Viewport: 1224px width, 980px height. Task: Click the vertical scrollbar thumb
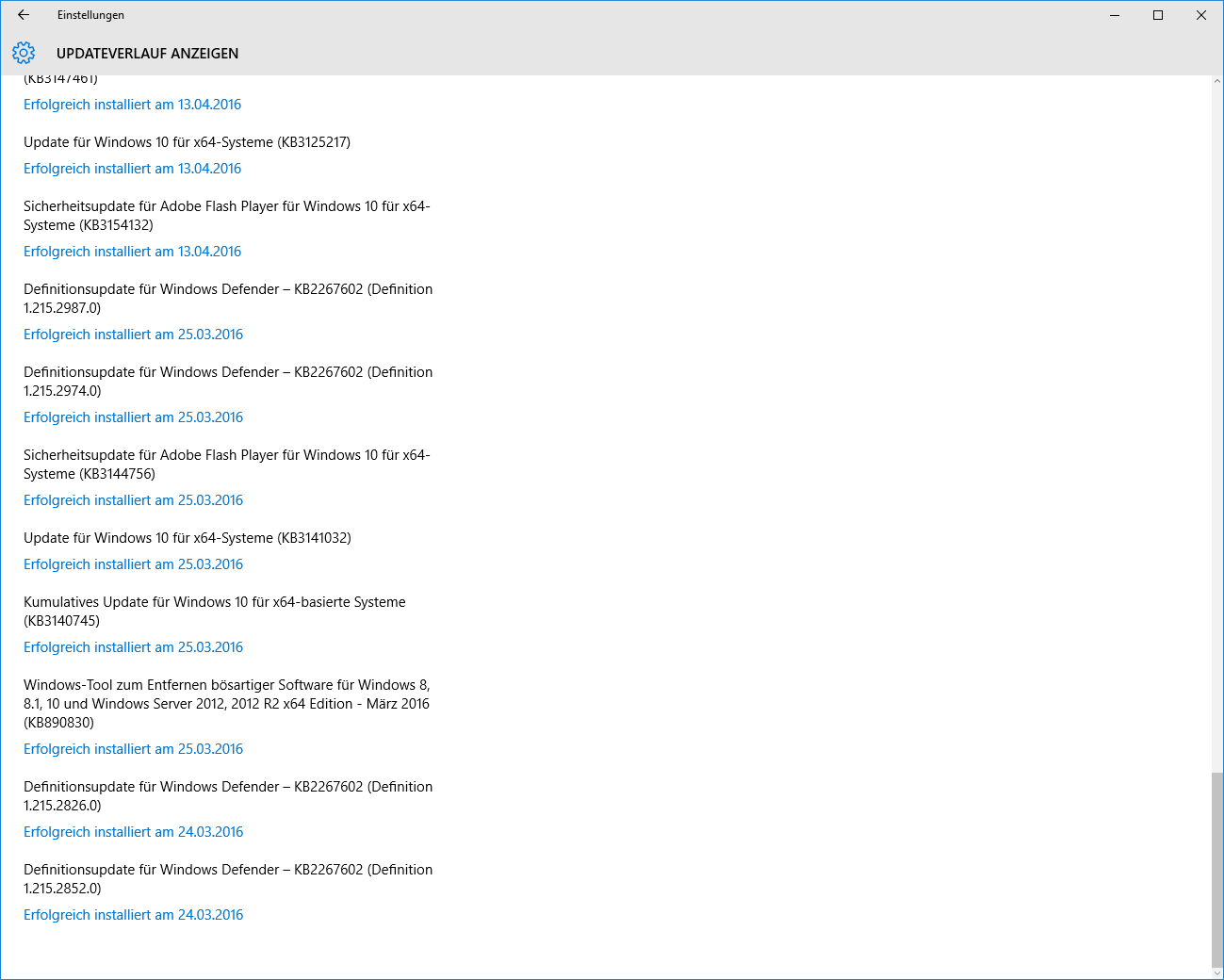(x=1217, y=869)
